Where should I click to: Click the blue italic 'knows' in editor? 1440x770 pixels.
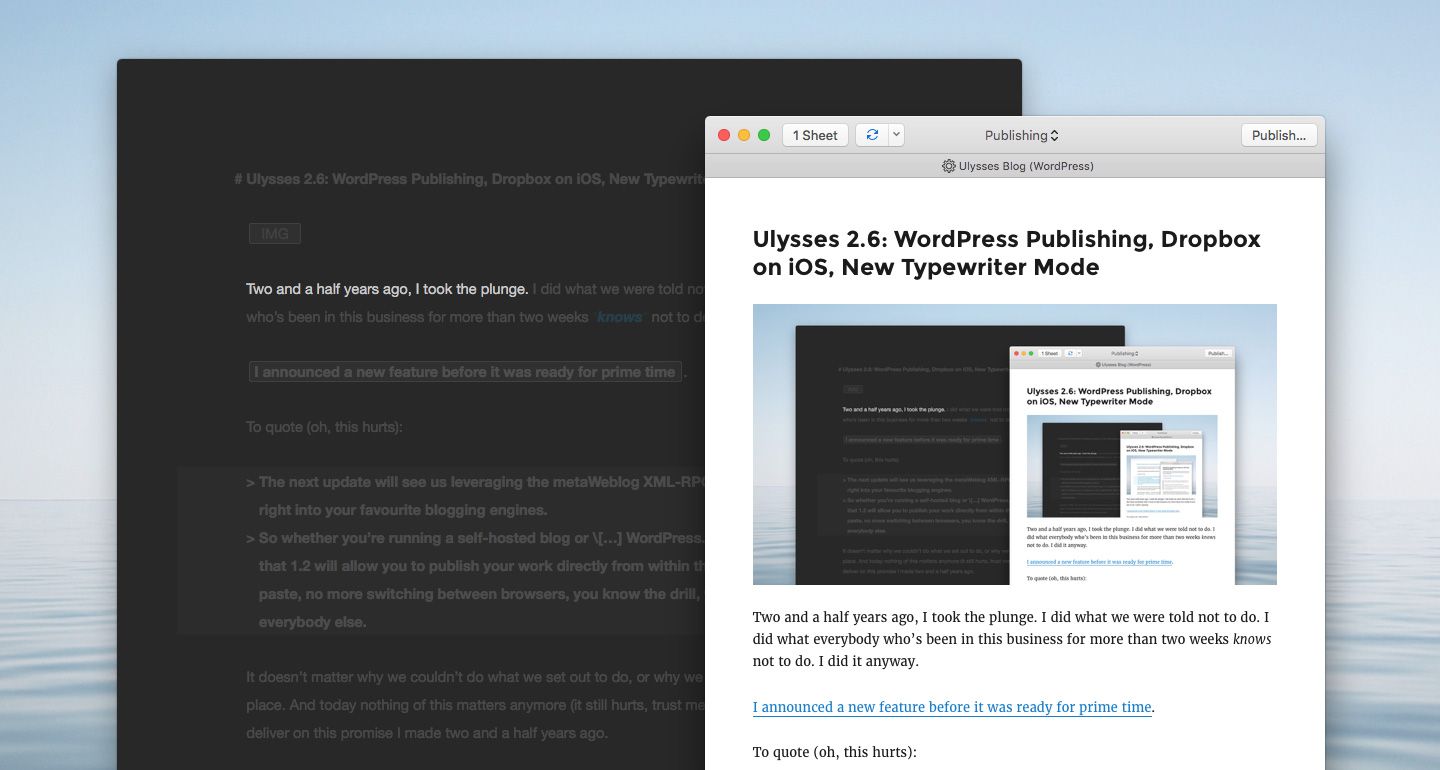point(619,318)
